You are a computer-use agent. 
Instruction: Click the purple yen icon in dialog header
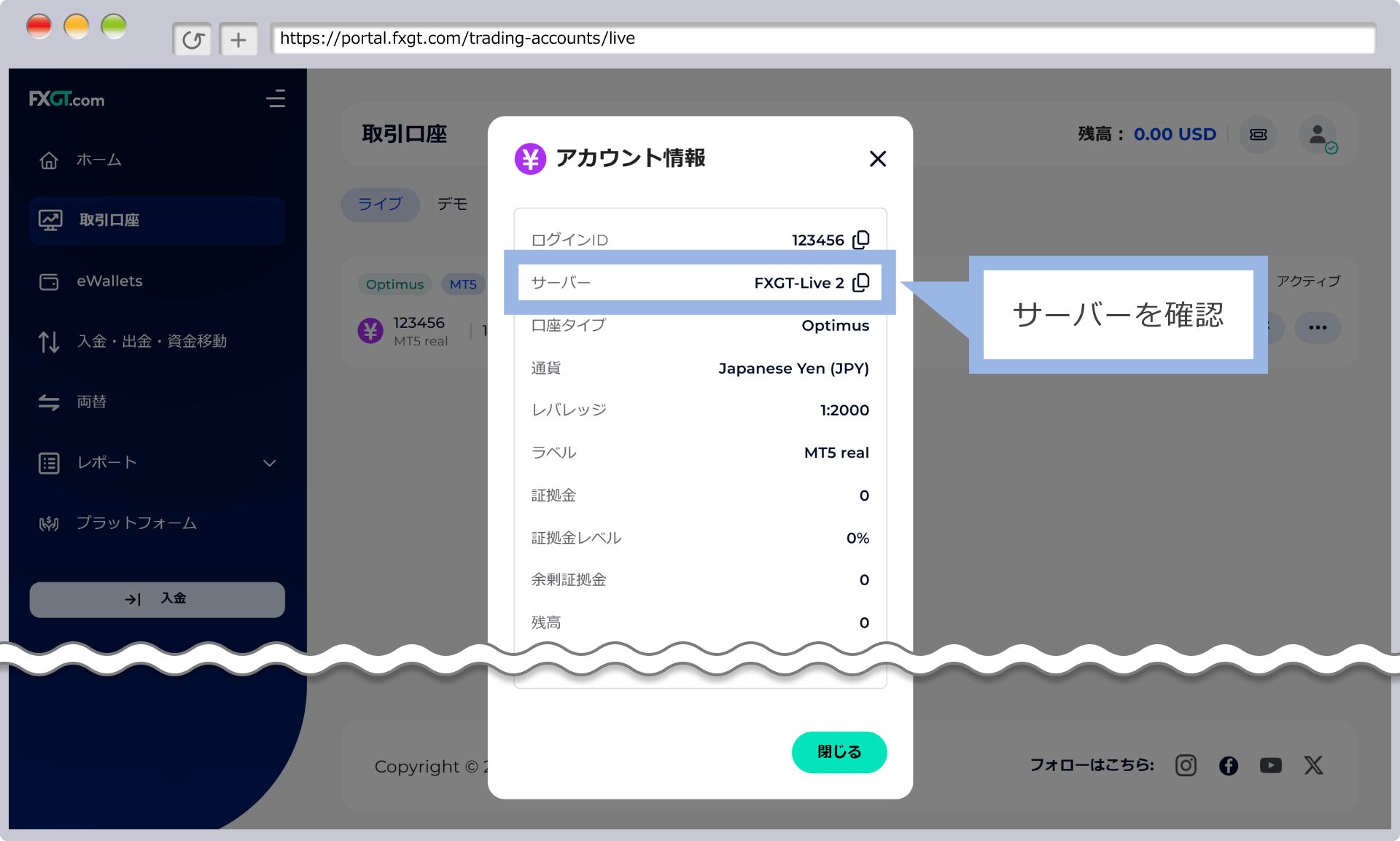click(530, 158)
